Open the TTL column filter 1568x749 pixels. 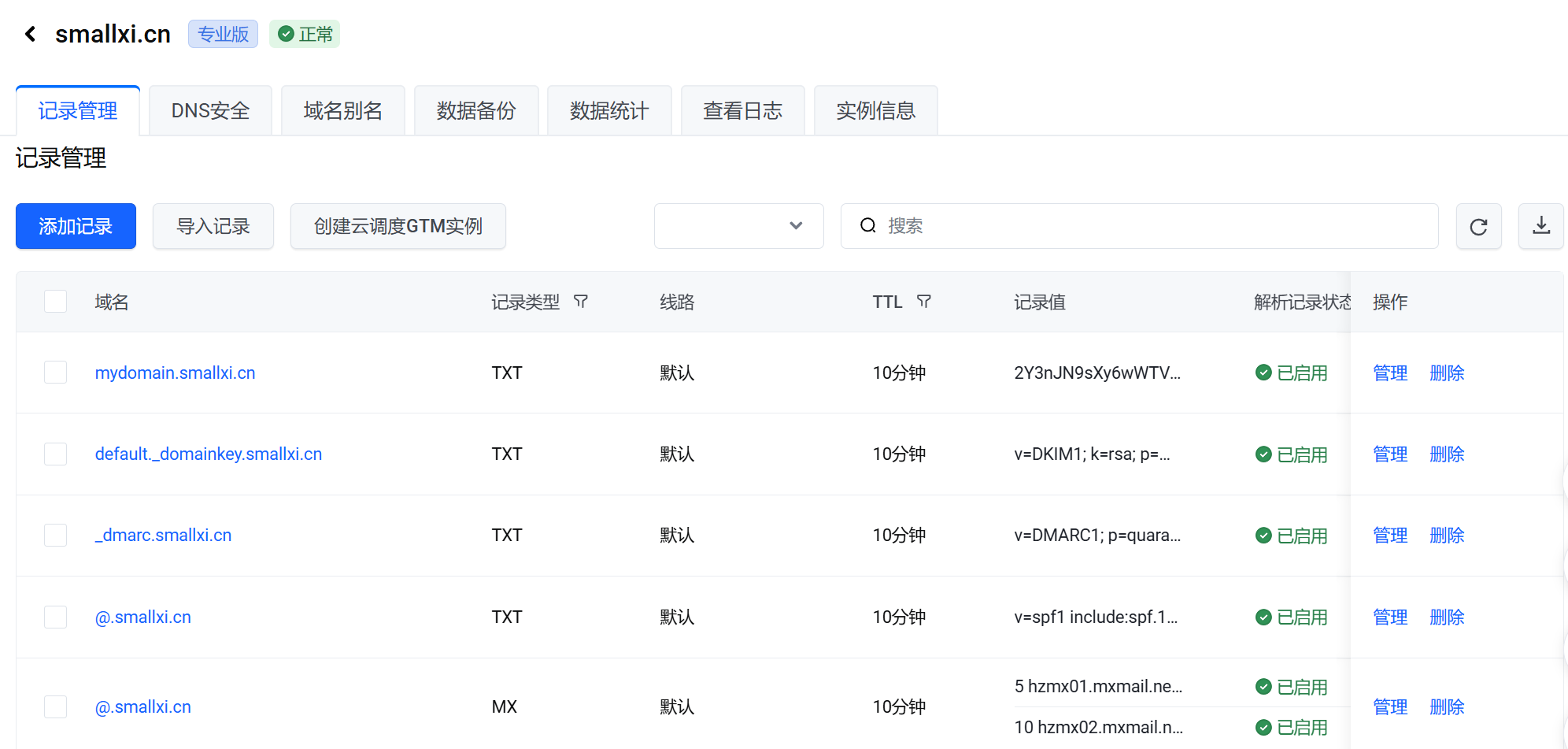pyautogui.click(x=923, y=302)
